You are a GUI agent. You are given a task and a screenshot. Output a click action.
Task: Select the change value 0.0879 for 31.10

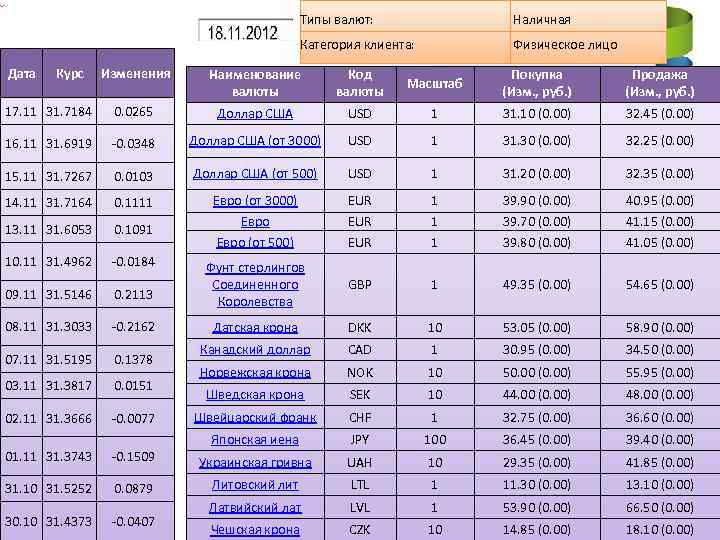pos(133,488)
